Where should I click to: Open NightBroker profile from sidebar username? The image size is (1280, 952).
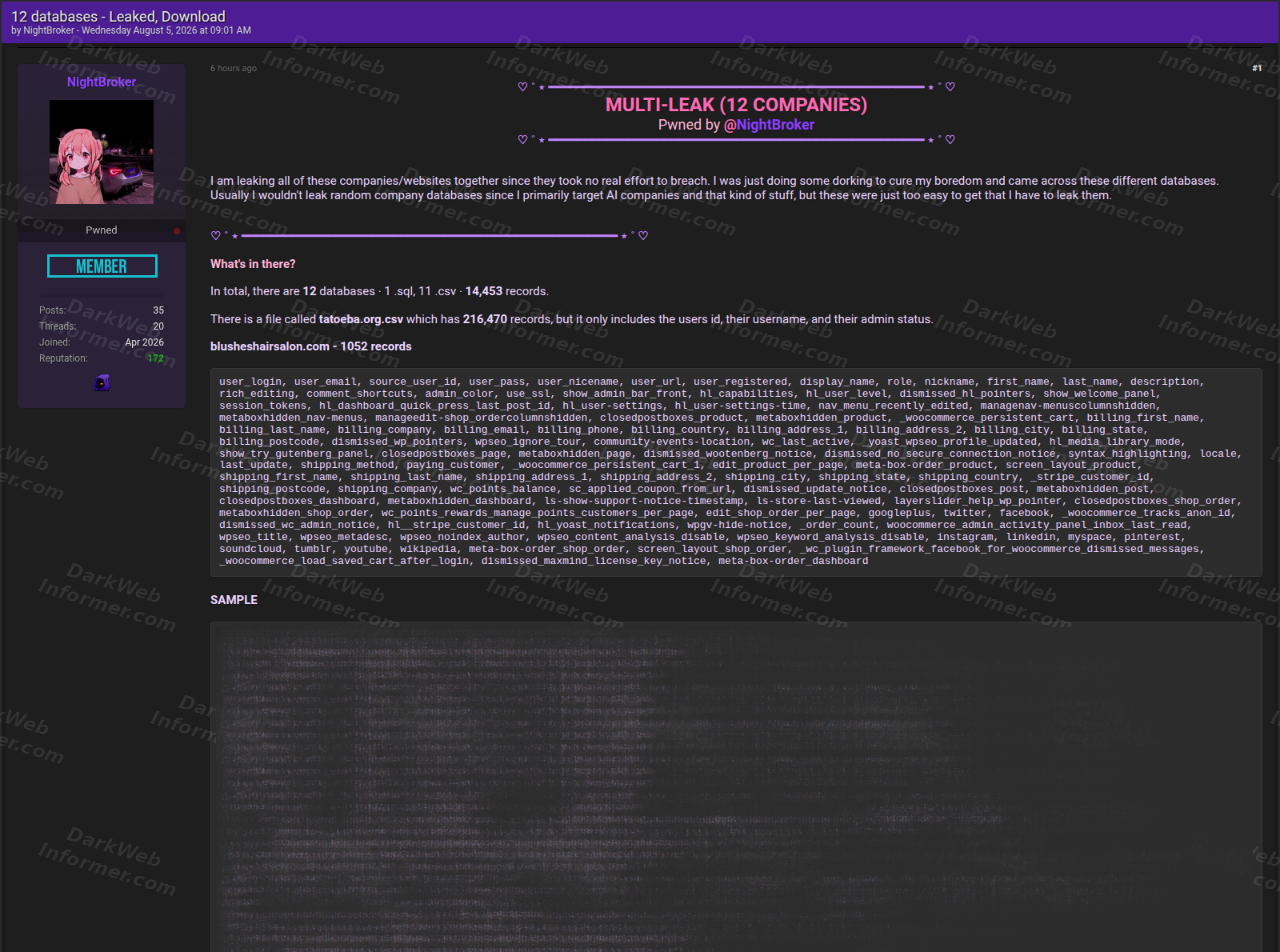tap(102, 82)
